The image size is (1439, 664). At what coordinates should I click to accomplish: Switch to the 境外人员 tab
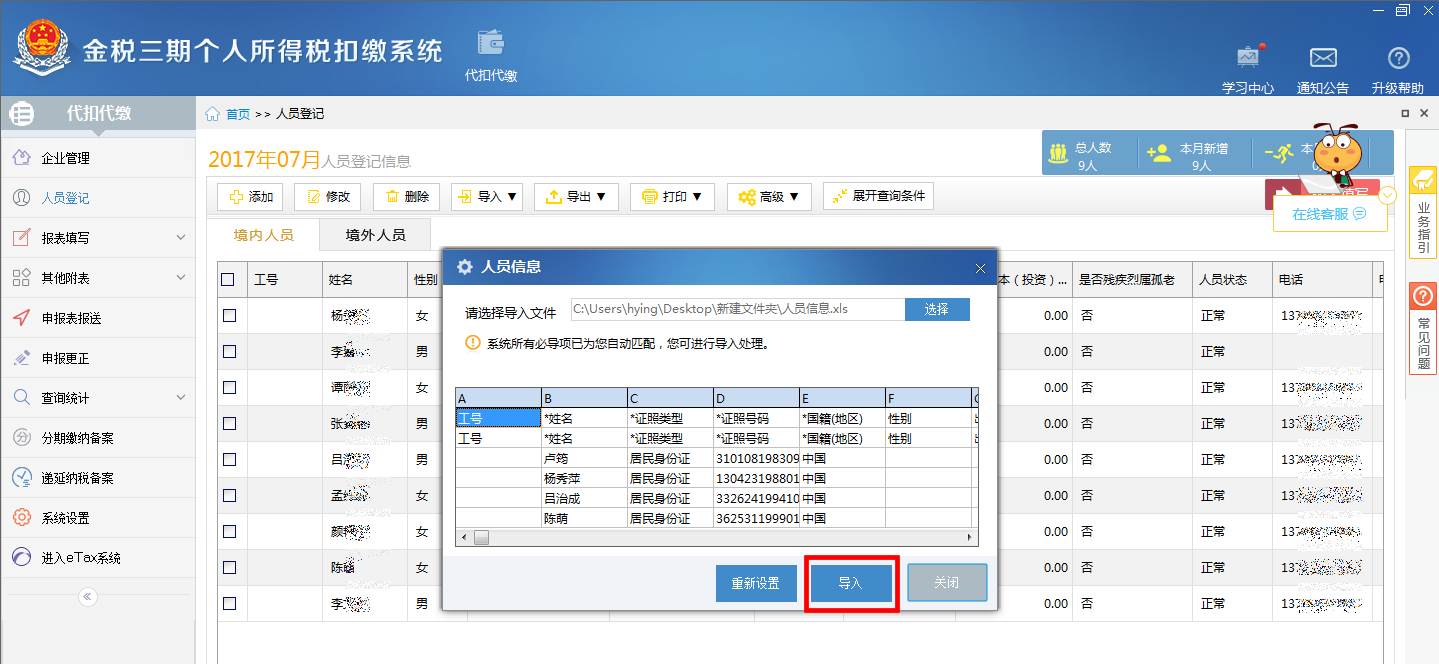click(x=375, y=235)
